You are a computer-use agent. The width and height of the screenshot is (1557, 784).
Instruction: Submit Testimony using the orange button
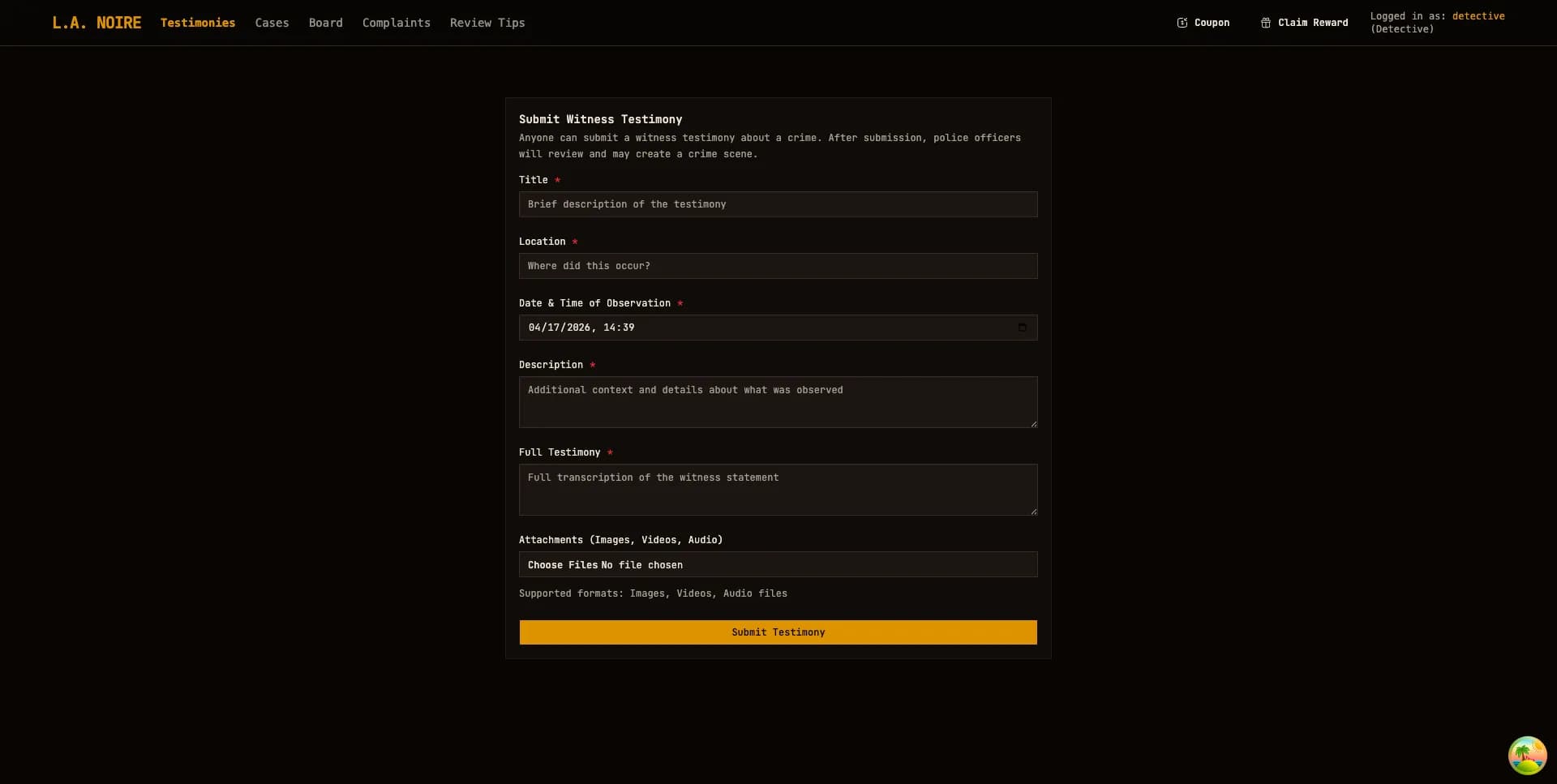pos(778,632)
